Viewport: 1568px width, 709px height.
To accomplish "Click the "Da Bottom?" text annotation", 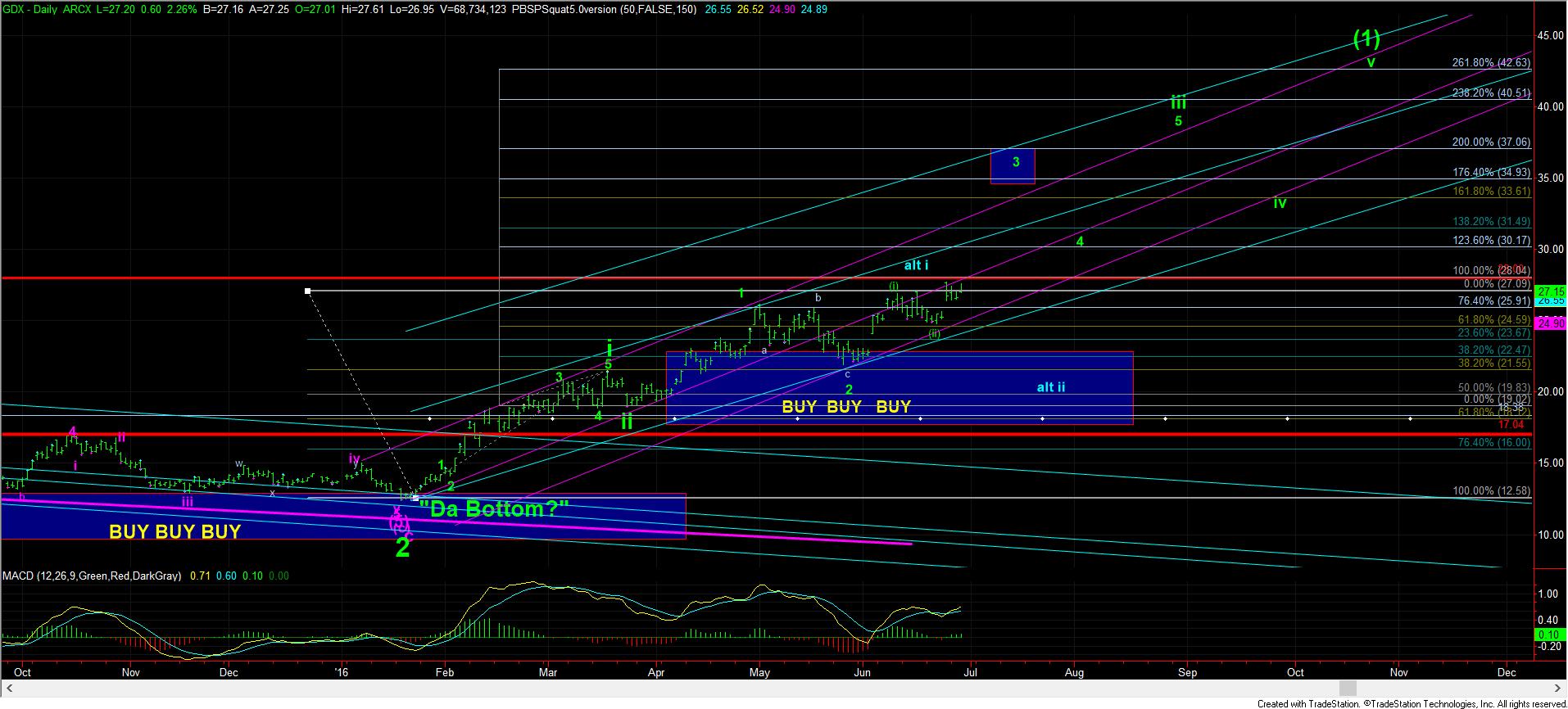I will [x=494, y=509].
